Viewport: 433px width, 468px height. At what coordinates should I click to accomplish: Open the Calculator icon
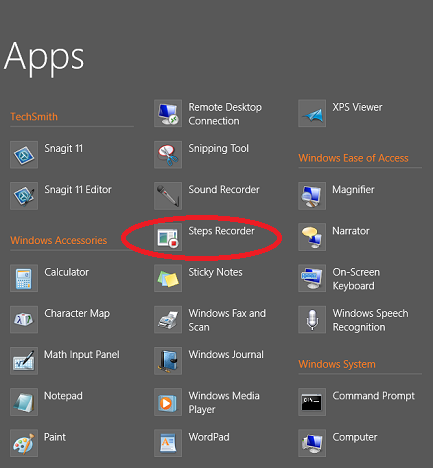click(24, 278)
